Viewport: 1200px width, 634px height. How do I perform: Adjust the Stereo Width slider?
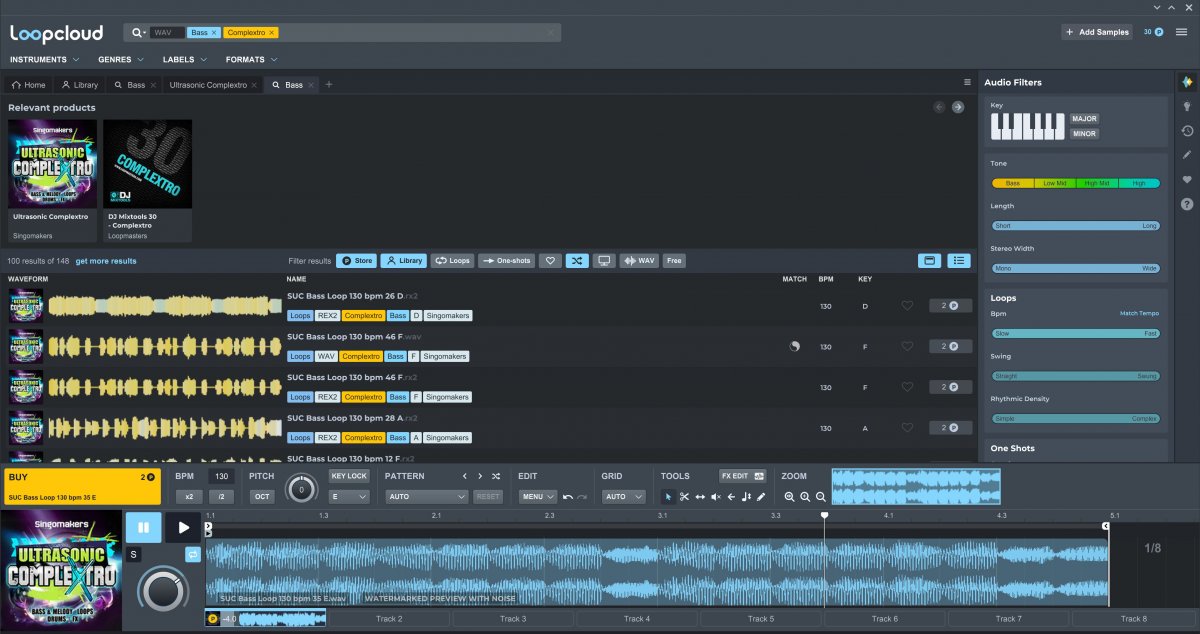pyautogui.click(x=1076, y=268)
